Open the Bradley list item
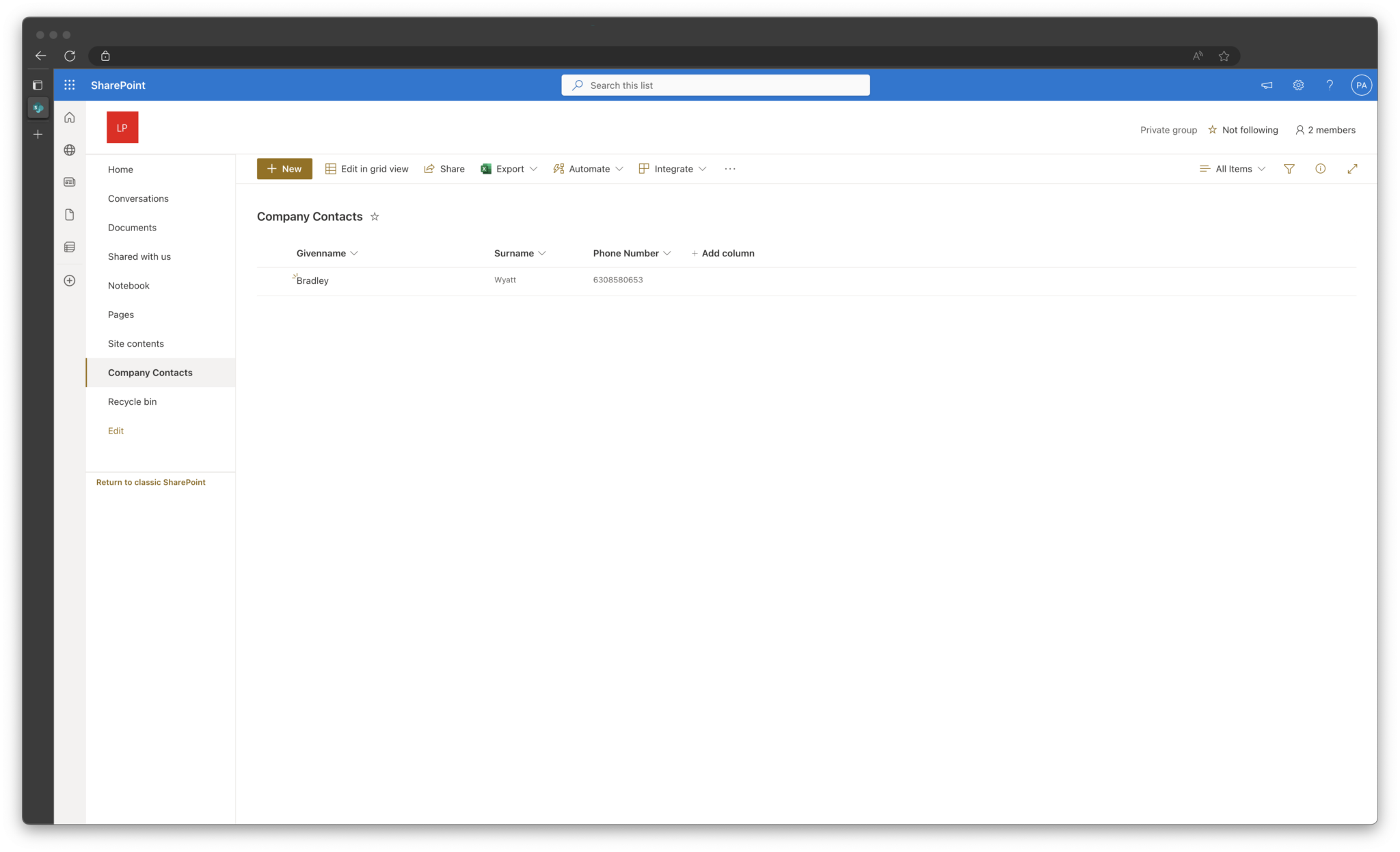 pos(312,280)
